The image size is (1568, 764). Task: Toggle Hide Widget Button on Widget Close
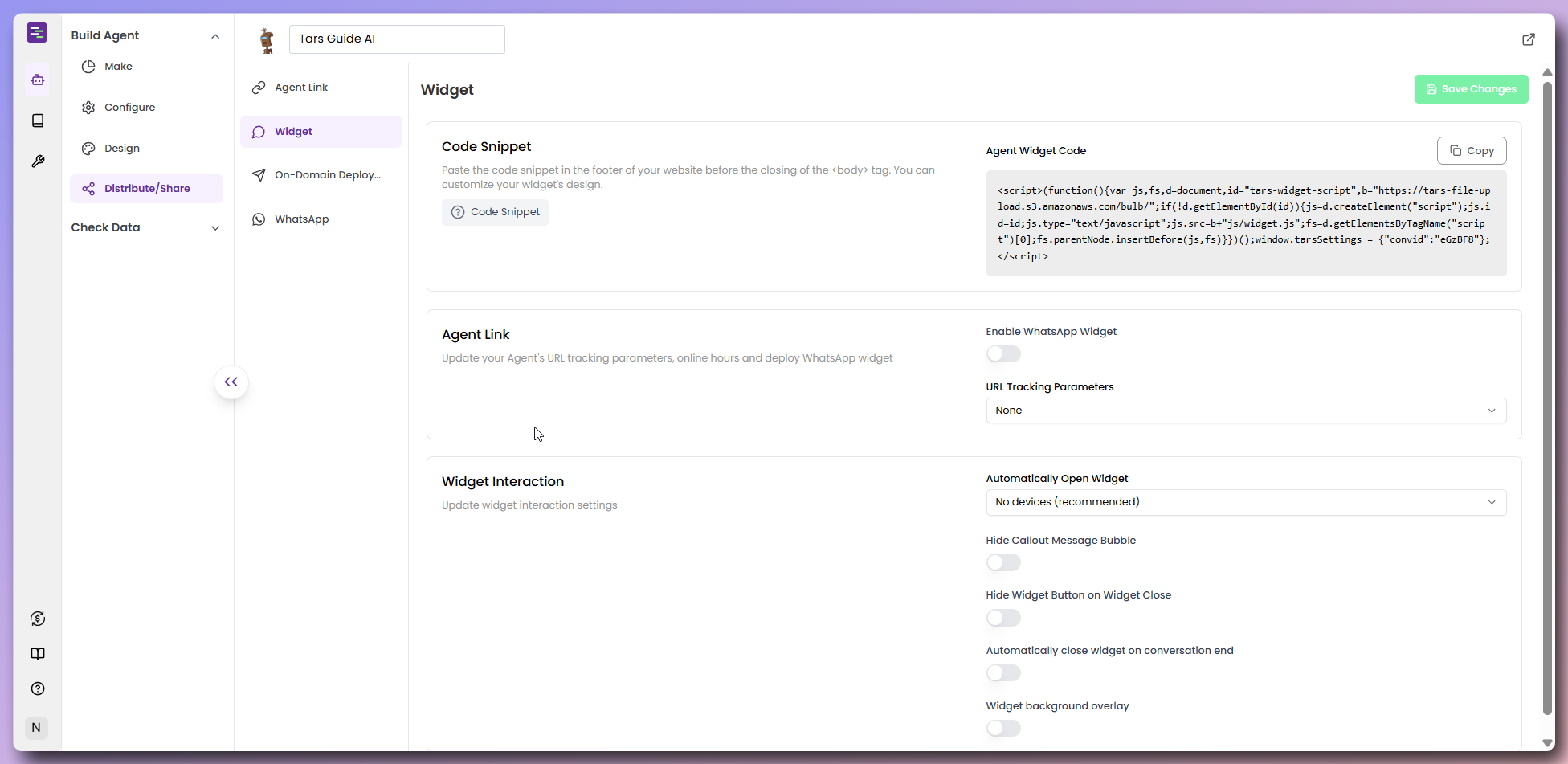point(1003,618)
